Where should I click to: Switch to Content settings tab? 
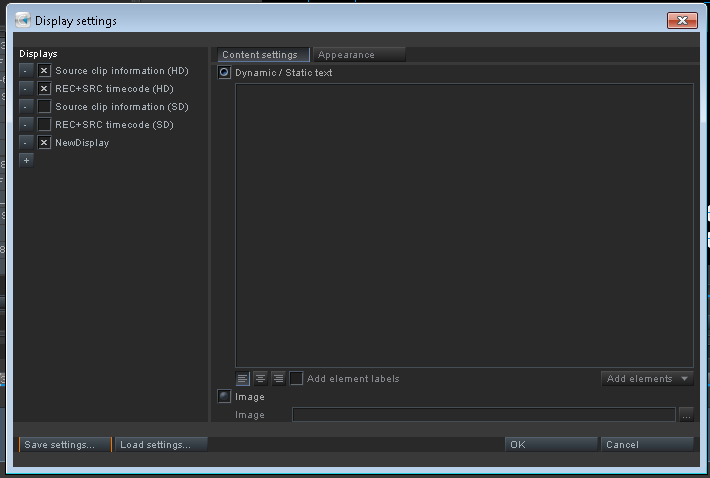tap(264, 55)
